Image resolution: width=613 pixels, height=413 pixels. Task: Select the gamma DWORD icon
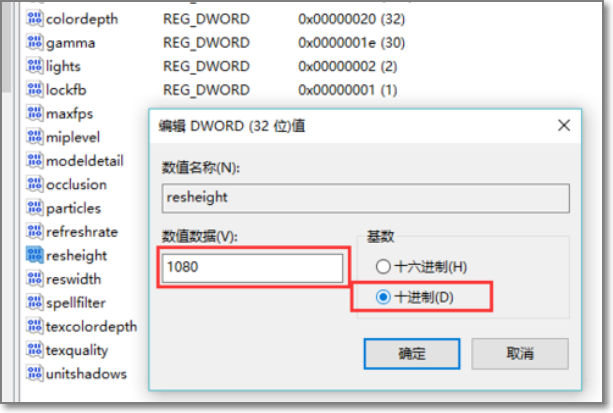coord(35,43)
